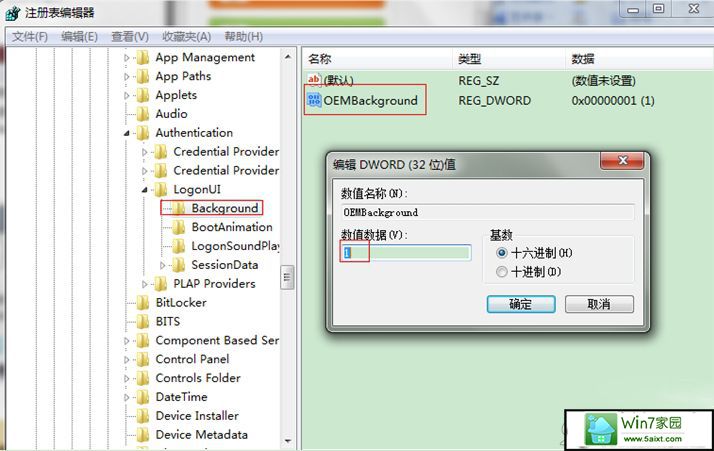This screenshot has height=451, width=714.
Task: Click the PLAP Providers folder icon
Action: point(161,284)
